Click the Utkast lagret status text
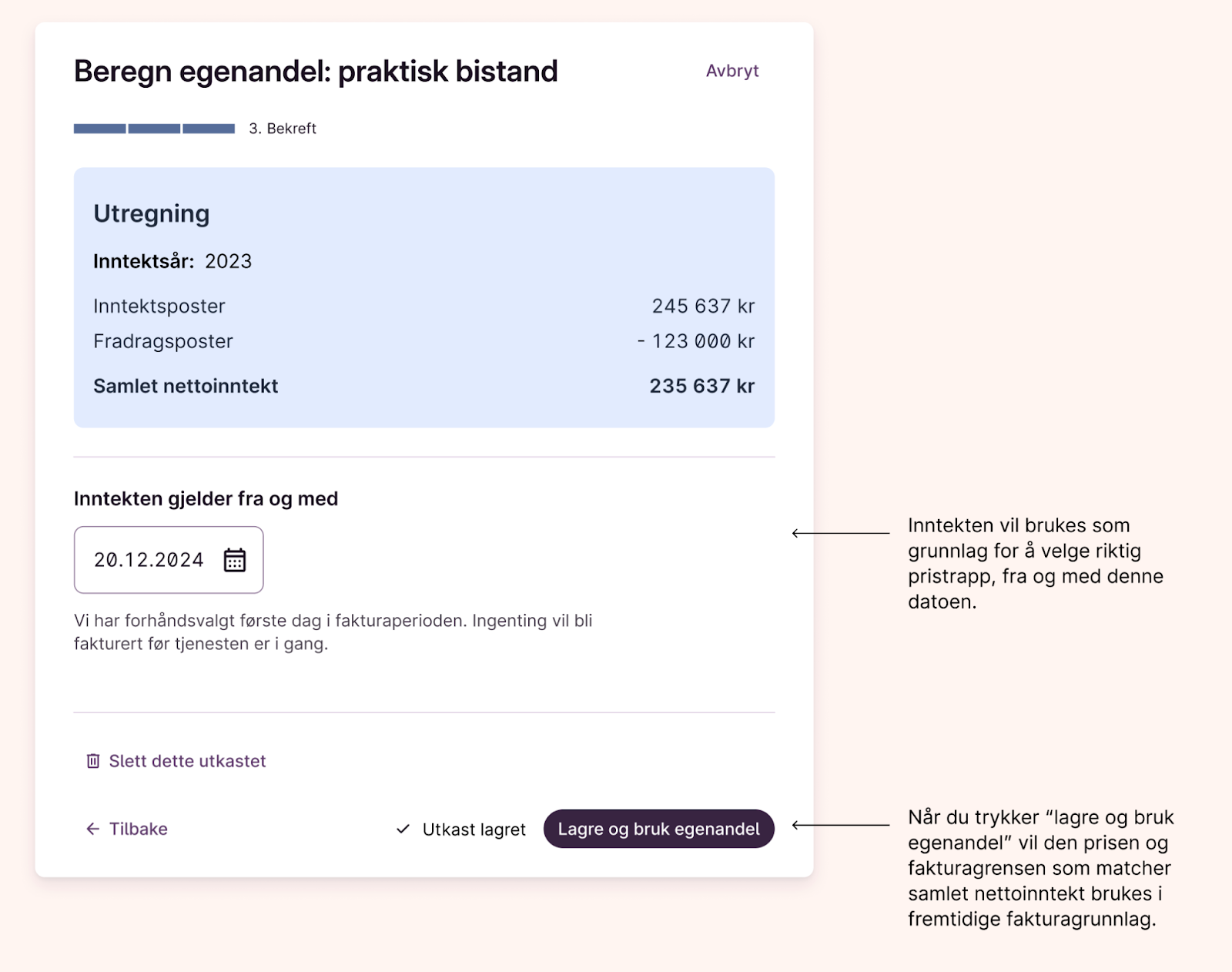The image size is (1232, 972). pos(474,830)
